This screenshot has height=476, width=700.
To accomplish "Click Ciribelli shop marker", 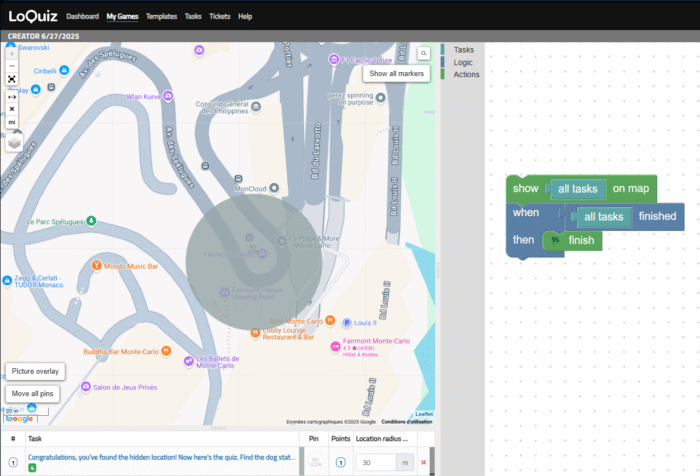I will pos(64,70).
